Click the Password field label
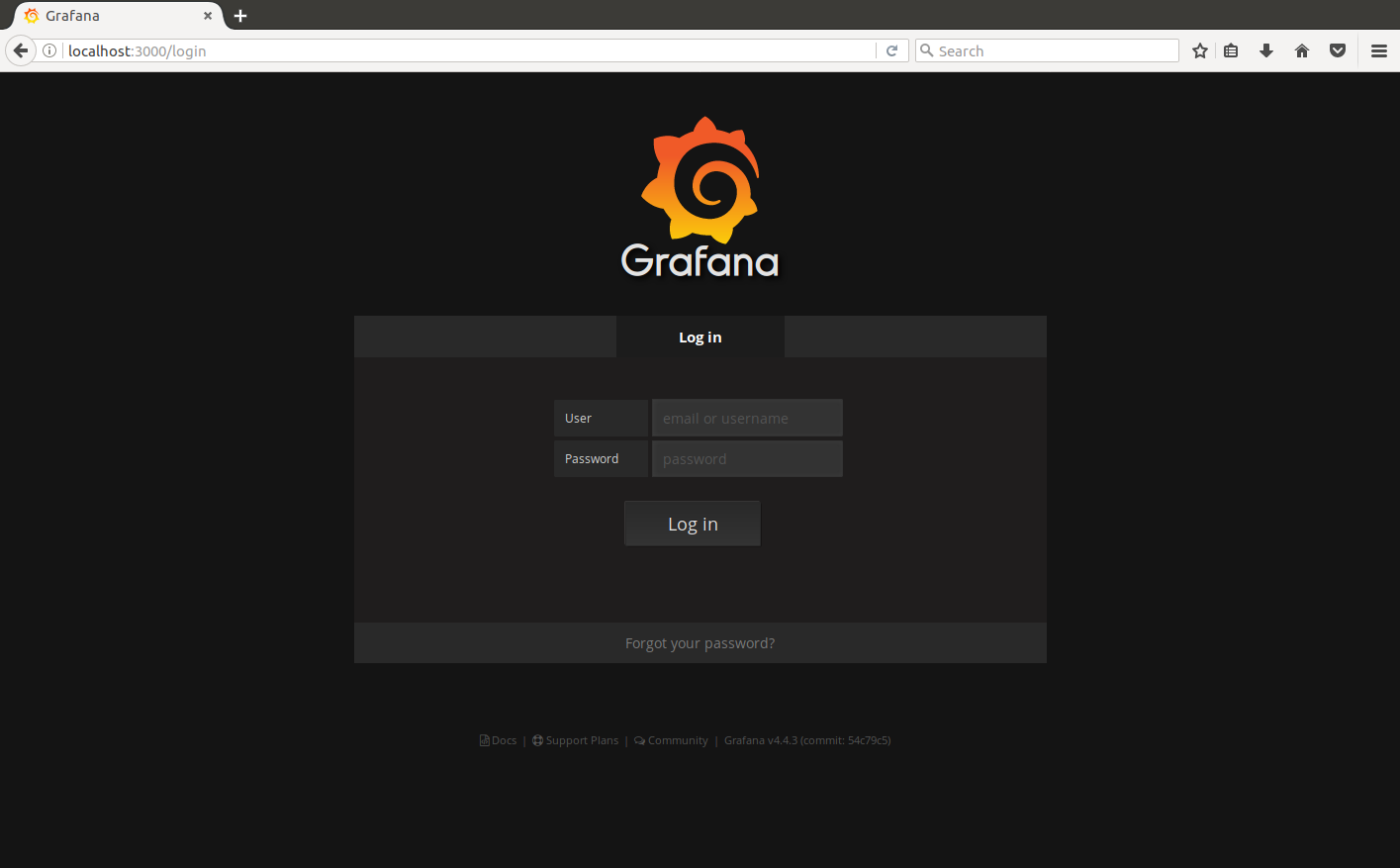Screen dimensions: 1400x868 tap(601, 458)
